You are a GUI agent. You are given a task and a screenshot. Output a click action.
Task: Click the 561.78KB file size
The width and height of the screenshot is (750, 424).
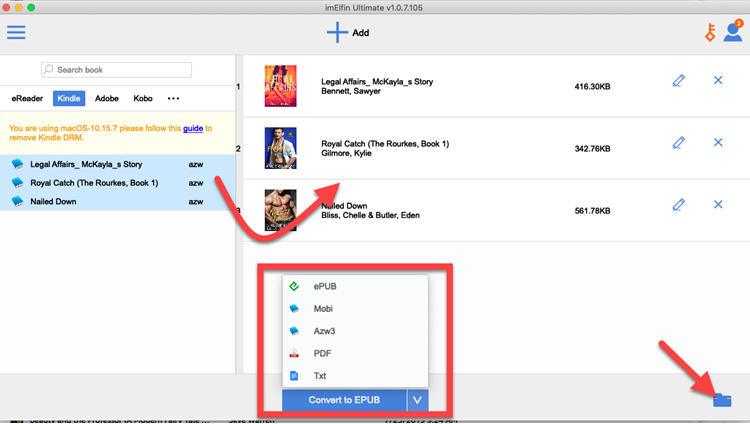[x=592, y=211]
